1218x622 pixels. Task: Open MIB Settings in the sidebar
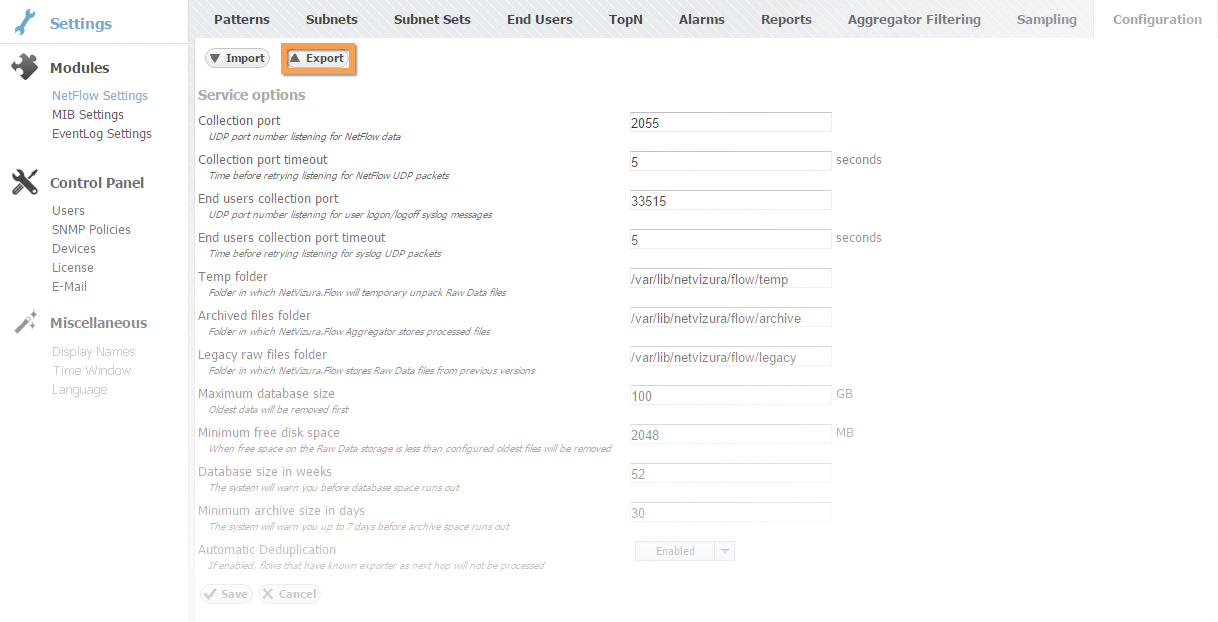(88, 115)
